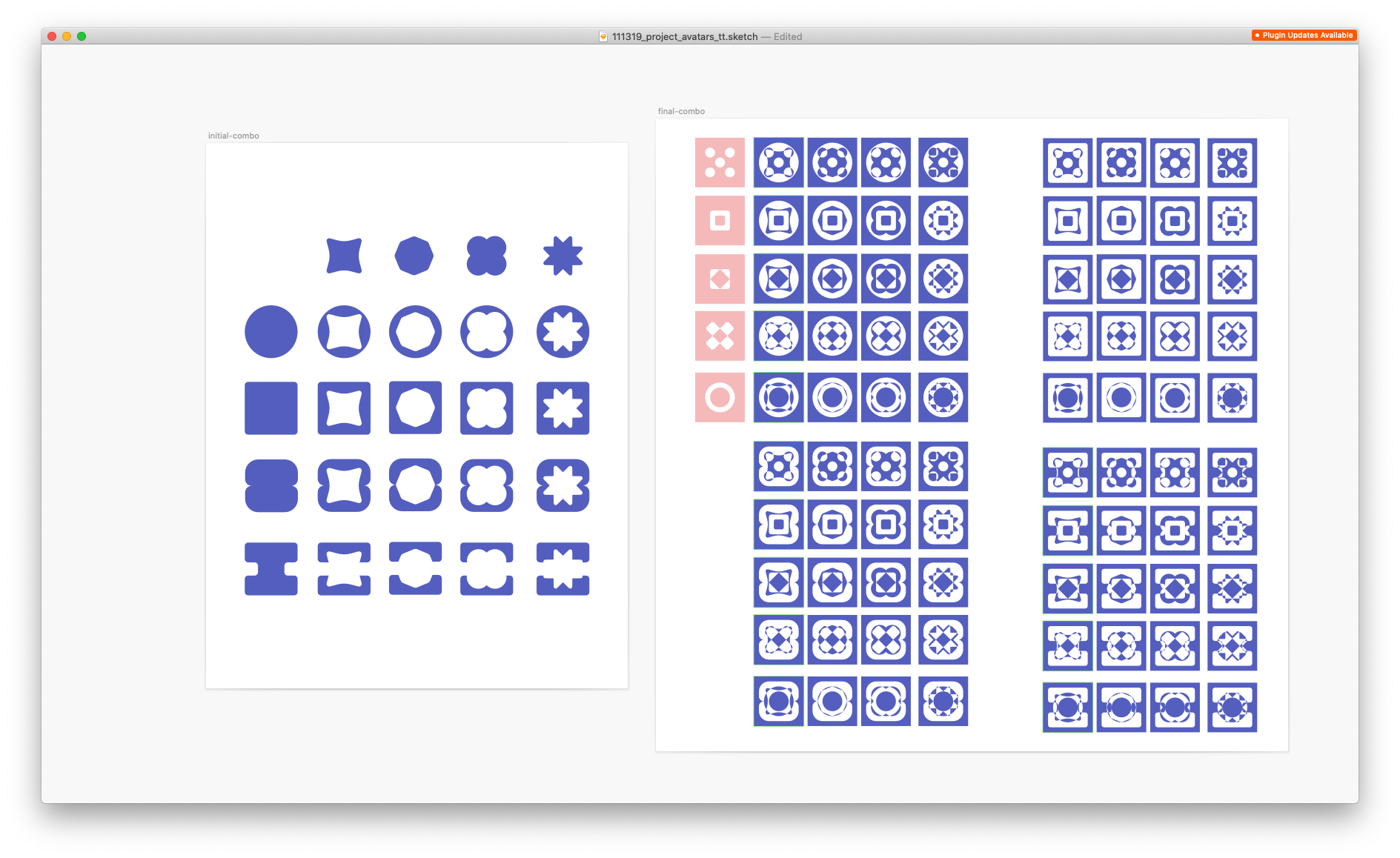Screen dimensions: 1400x858
Task: Select rounded-pill shape with star cutout
Action: click(563, 485)
